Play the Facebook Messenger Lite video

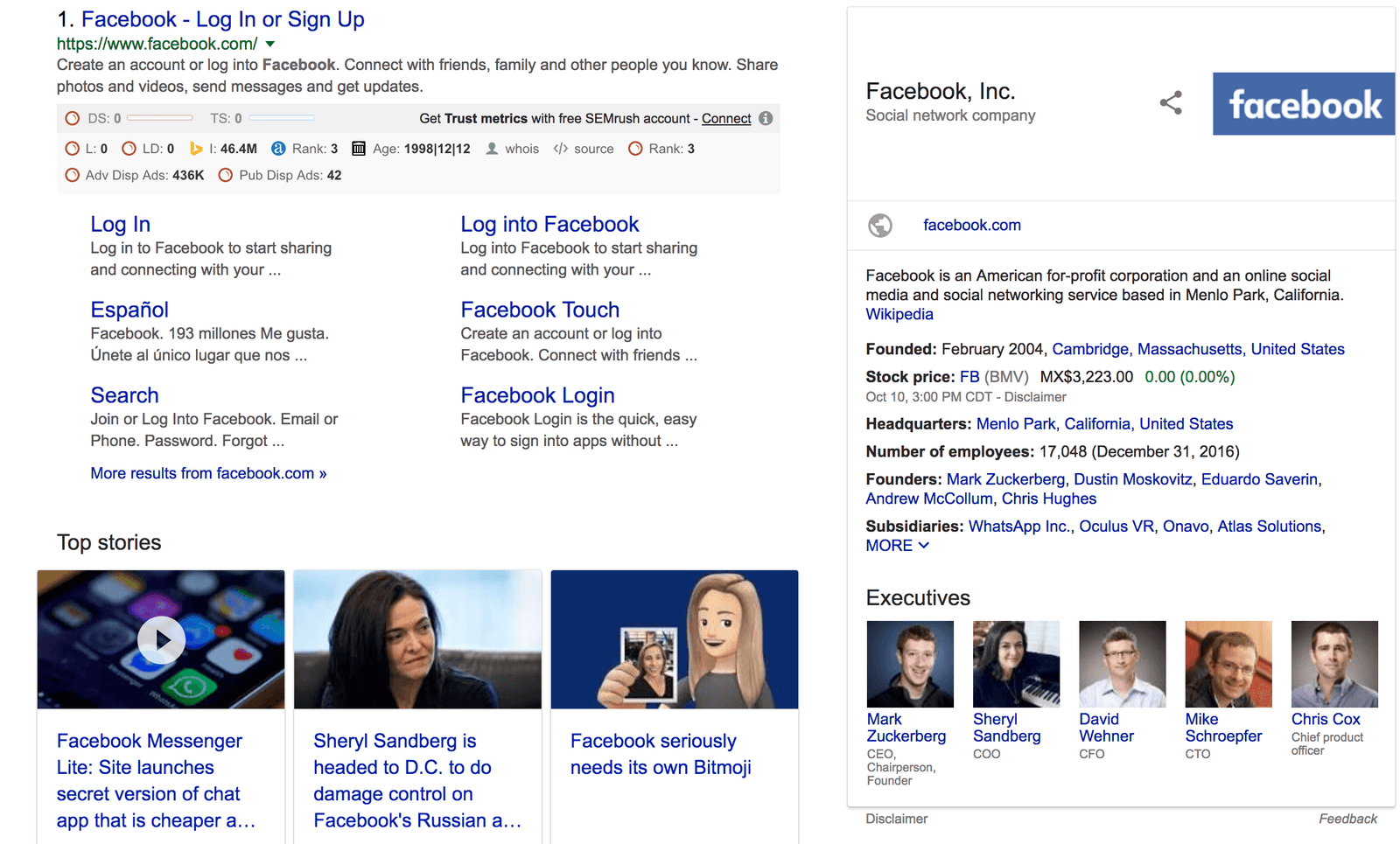161,639
